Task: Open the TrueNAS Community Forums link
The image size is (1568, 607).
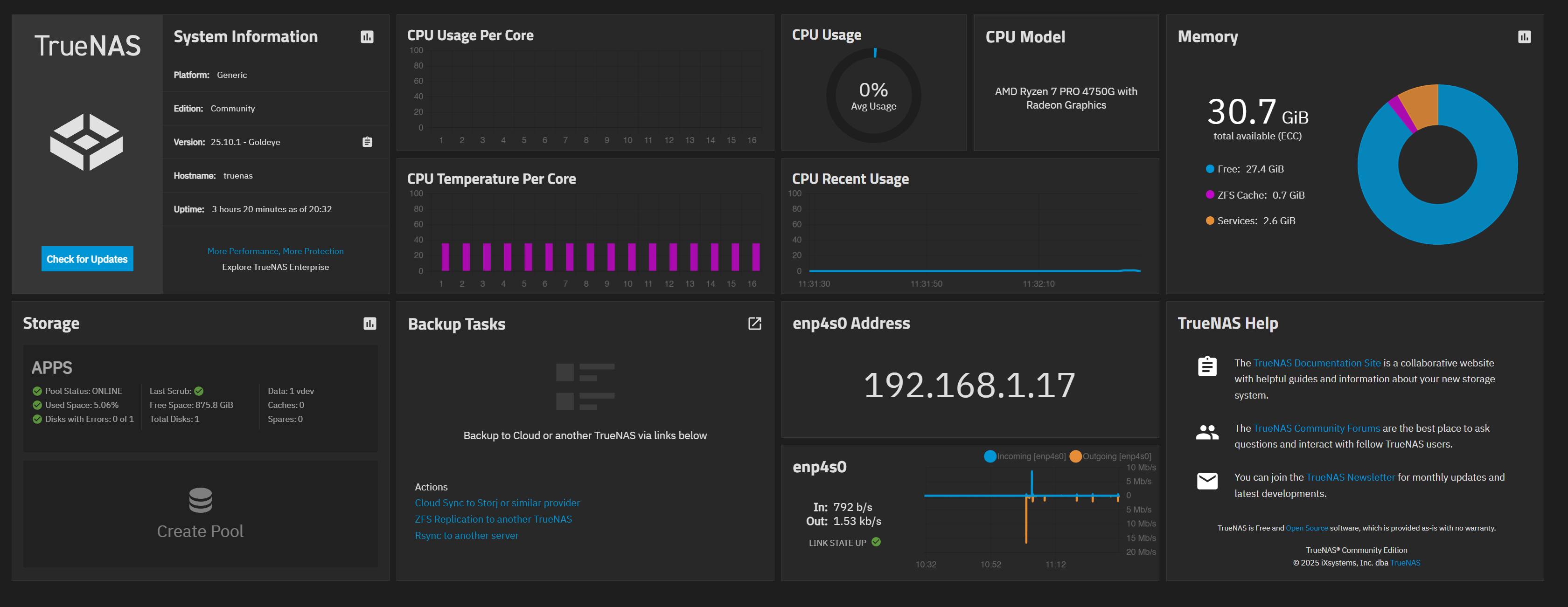Action: click(x=1316, y=428)
